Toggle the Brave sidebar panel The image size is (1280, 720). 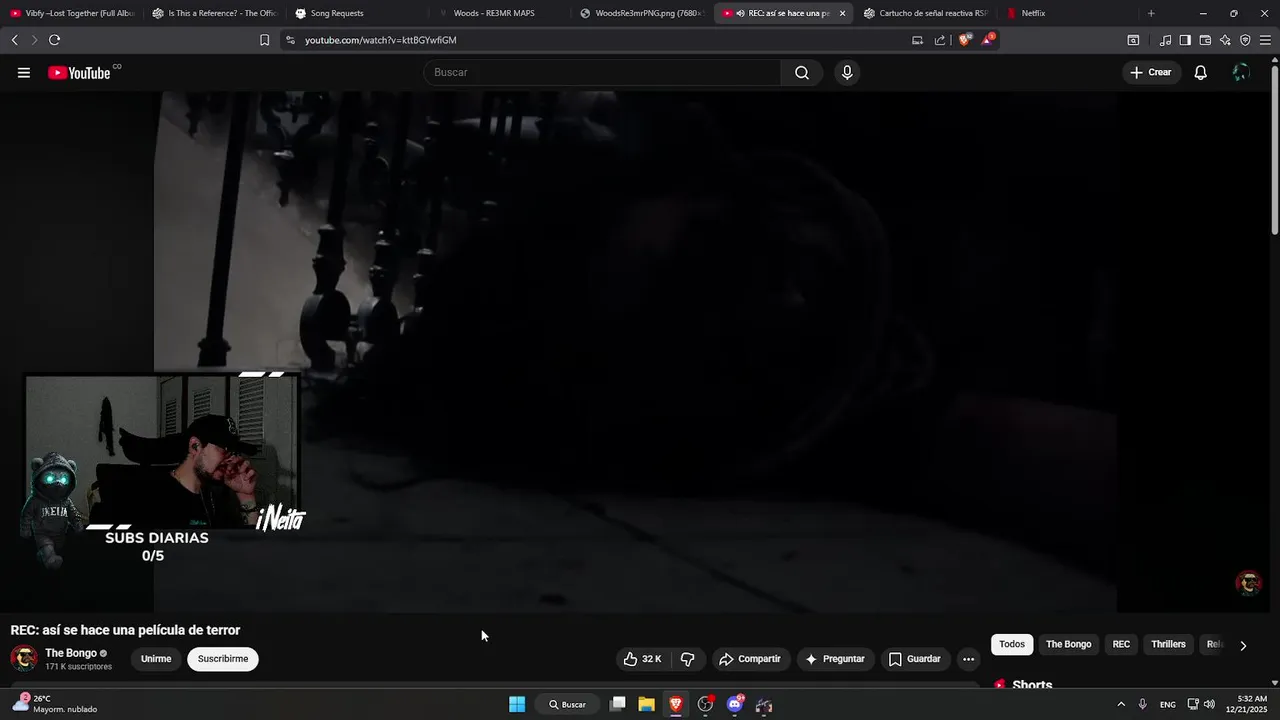coord(1185,40)
